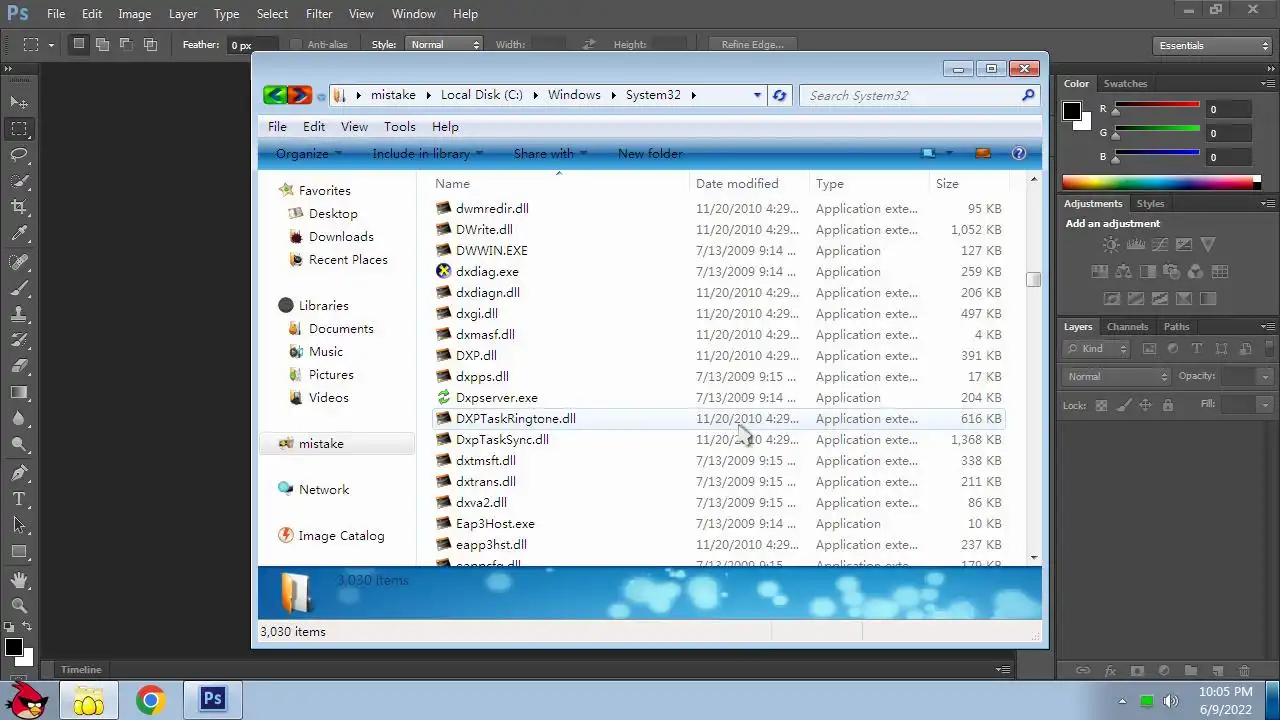Click the Refine Edge button

[x=753, y=44]
